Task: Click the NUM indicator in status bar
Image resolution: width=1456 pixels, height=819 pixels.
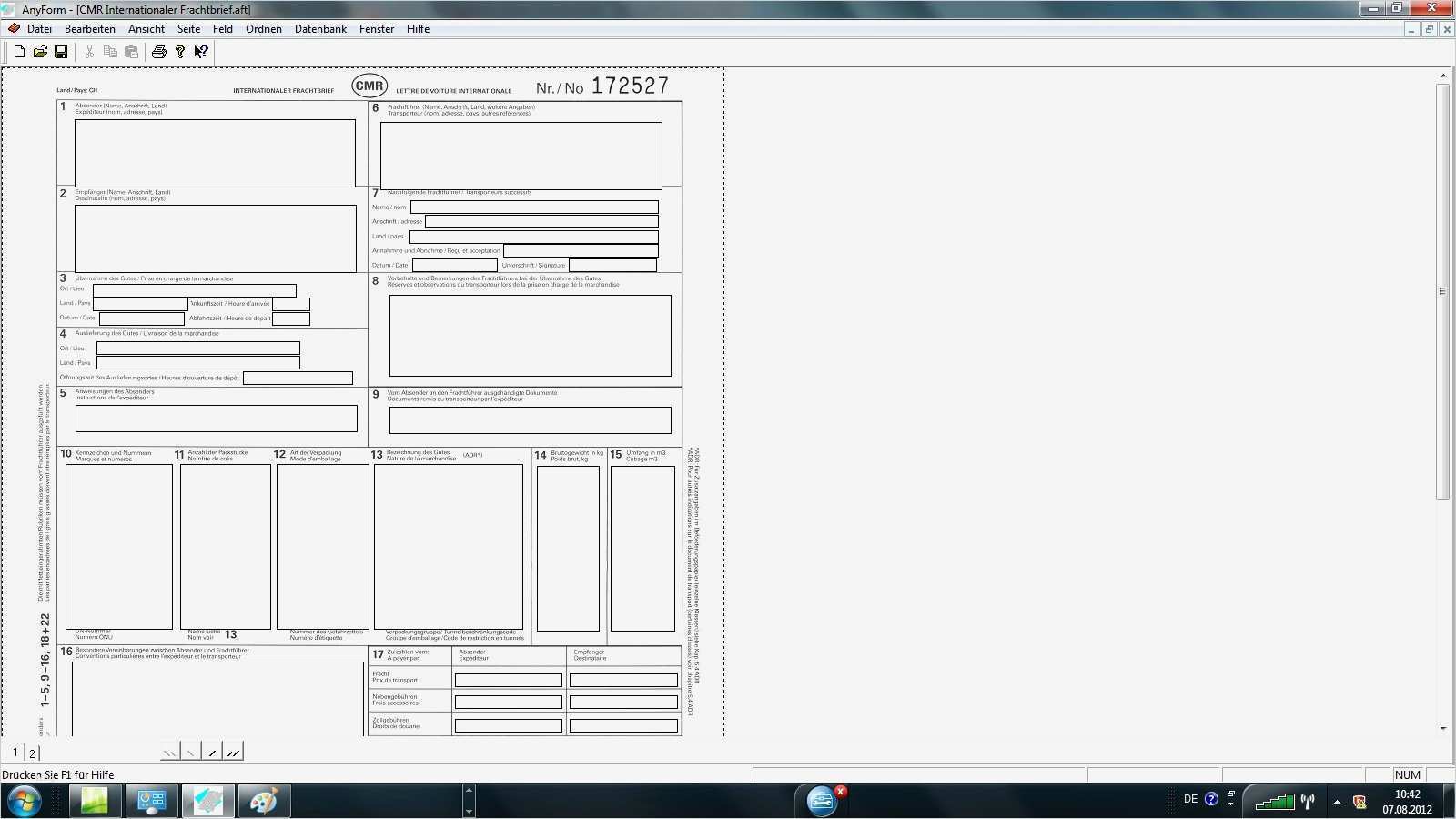Action: point(1407,774)
